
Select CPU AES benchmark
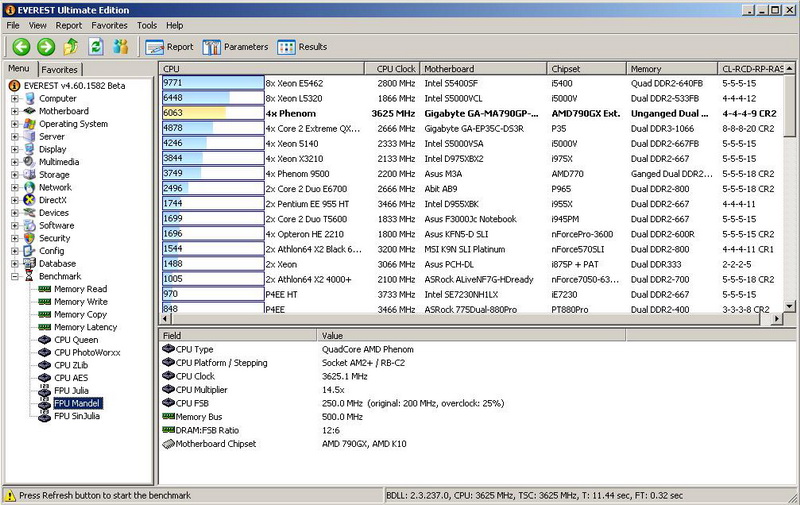71,378
